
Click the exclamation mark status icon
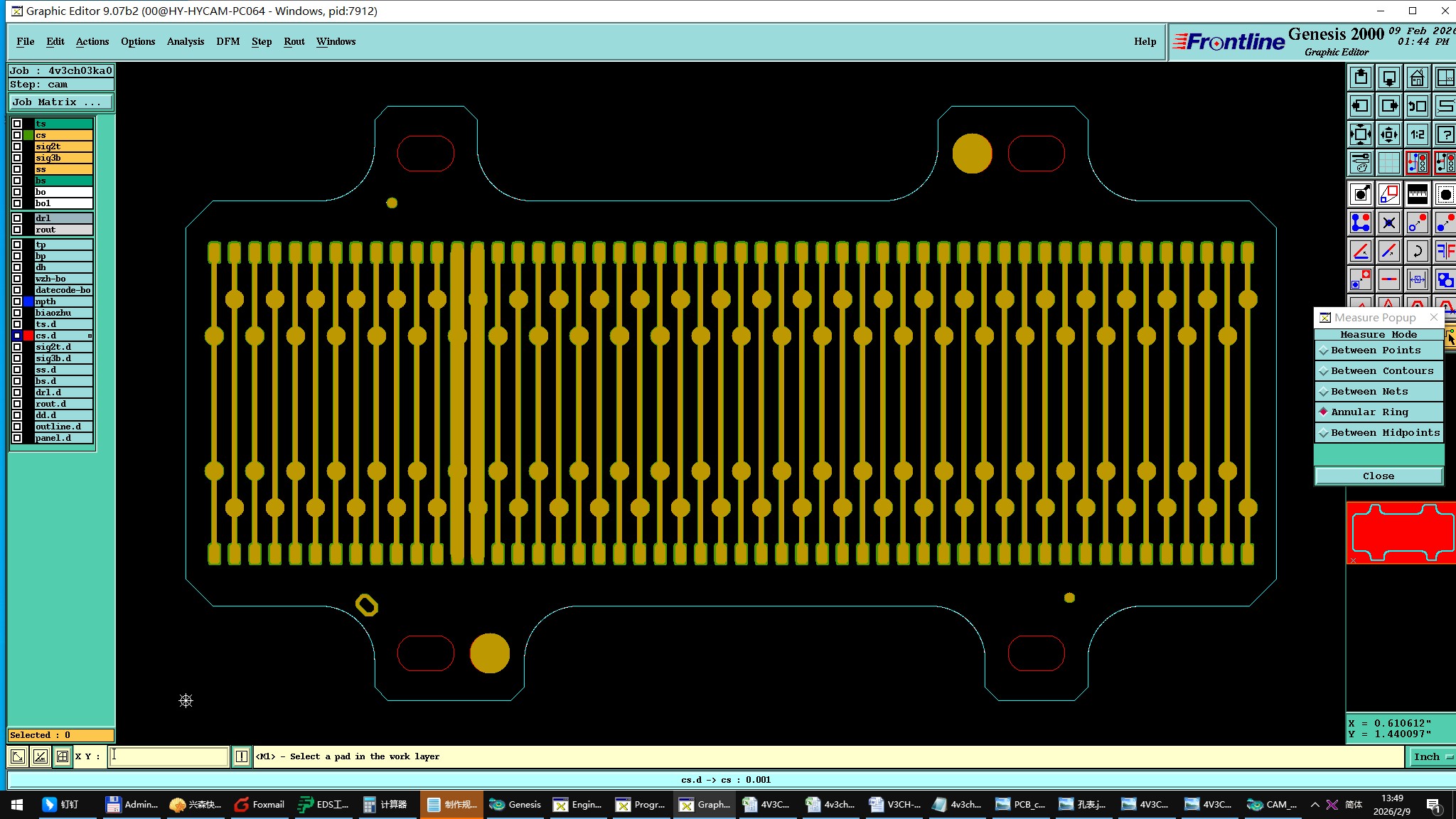point(242,756)
